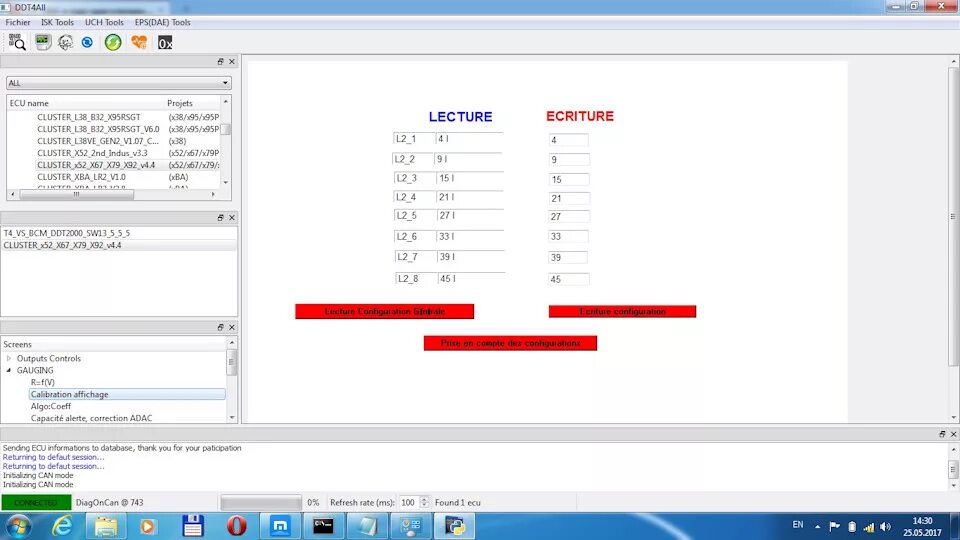Click the green CONNECTED status button
This screenshot has height=540, width=960.
36,503
